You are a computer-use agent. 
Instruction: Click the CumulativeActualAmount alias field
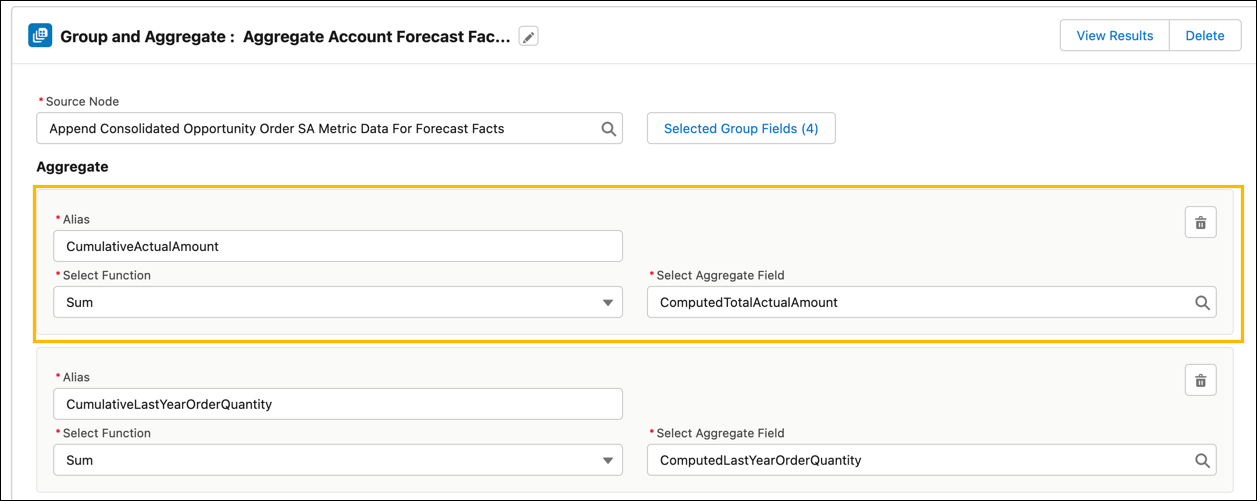pos(338,246)
